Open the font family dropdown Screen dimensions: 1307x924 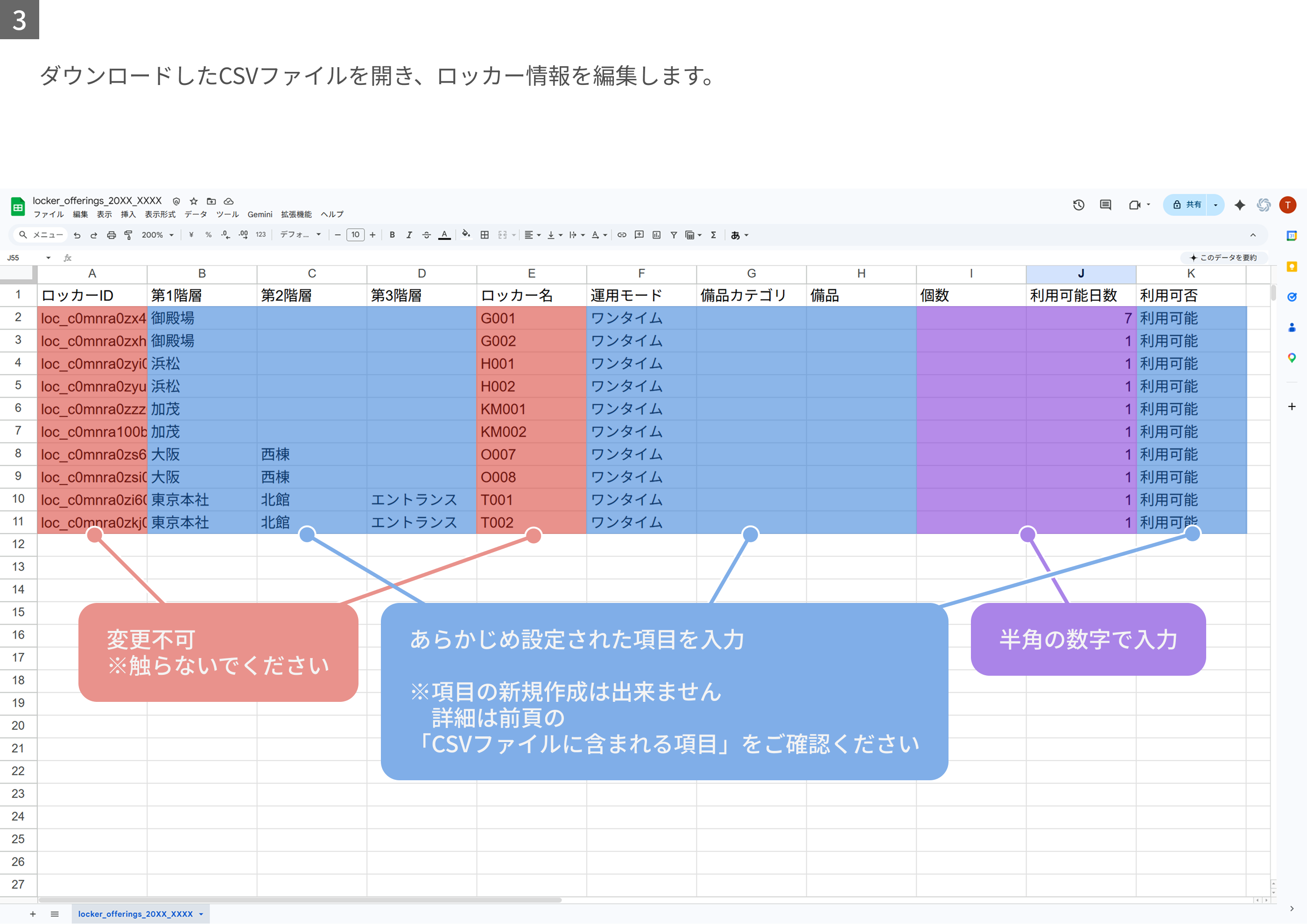(301, 235)
